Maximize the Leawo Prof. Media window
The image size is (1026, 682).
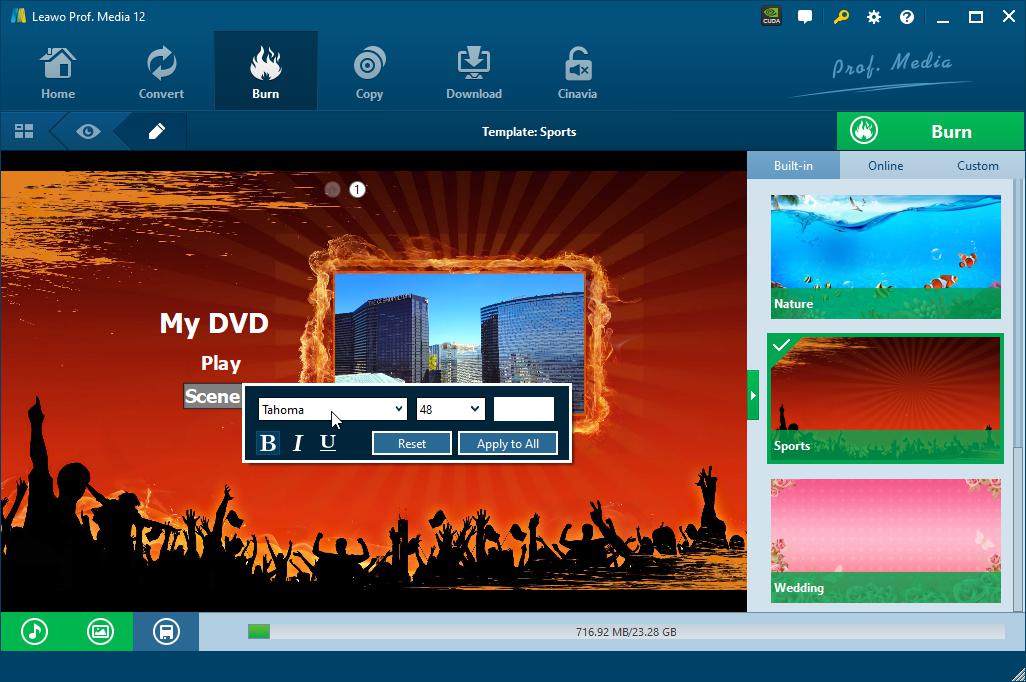coord(976,17)
